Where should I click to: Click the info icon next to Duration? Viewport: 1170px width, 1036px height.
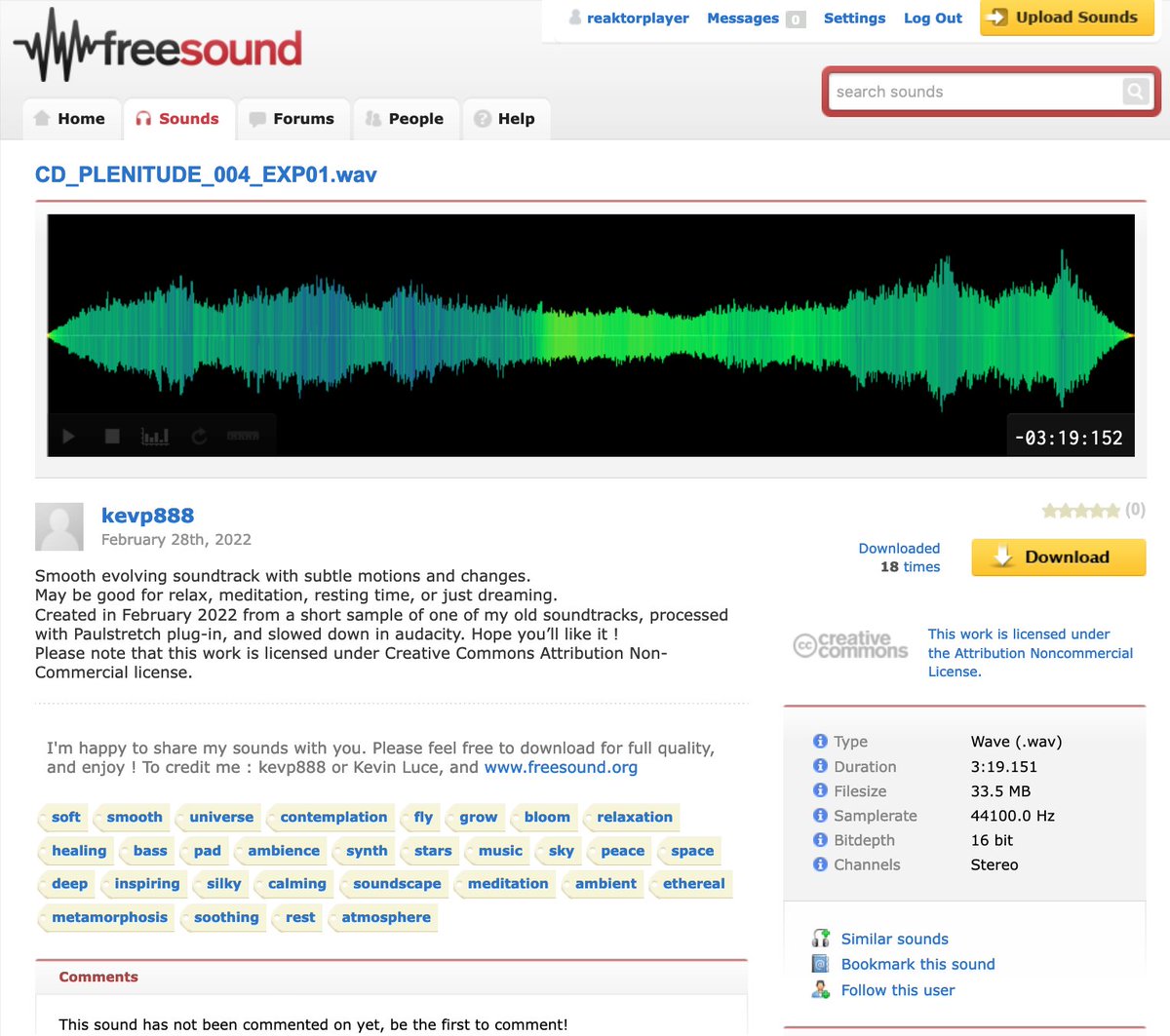[820, 766]
